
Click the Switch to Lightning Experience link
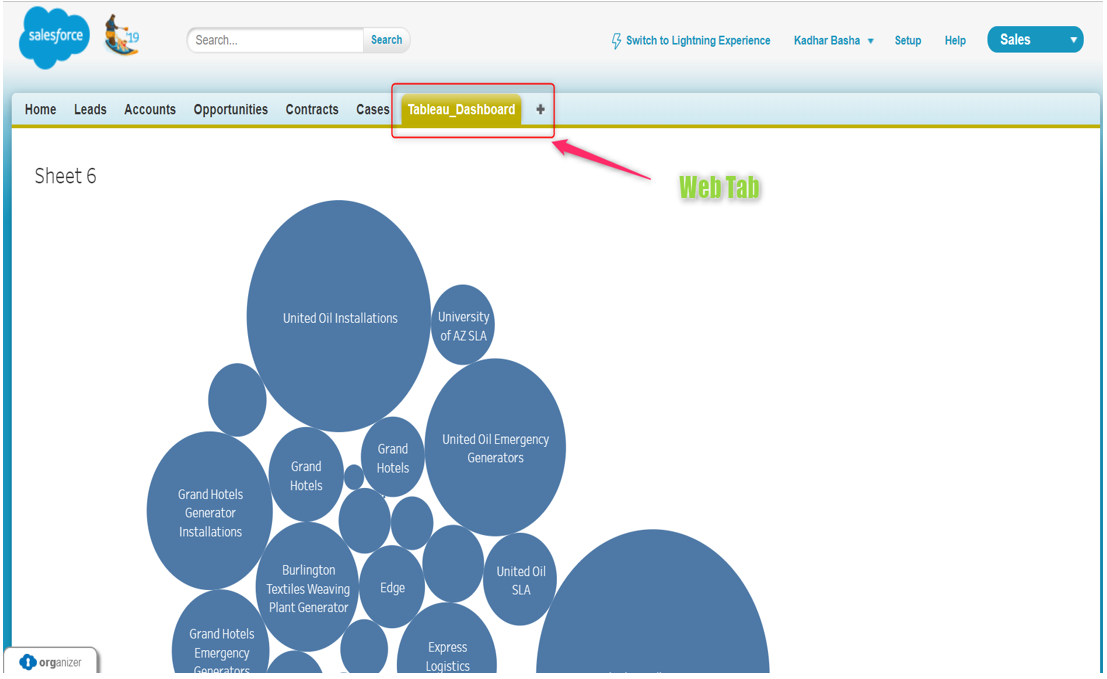coord(697,40)
